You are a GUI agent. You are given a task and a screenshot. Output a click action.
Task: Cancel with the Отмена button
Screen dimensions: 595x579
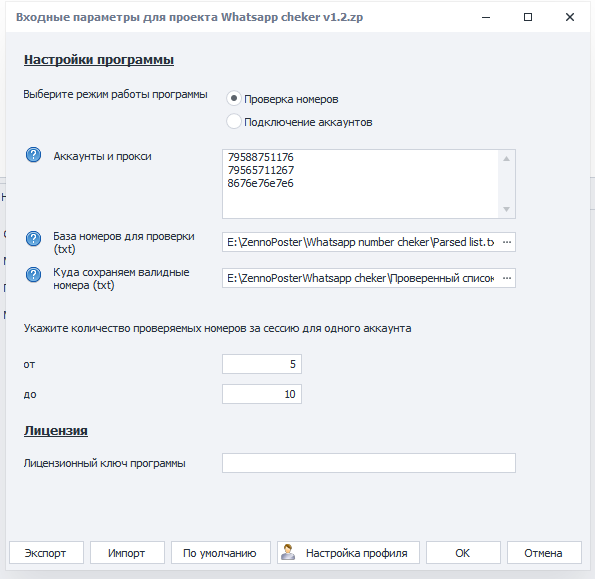[x=544, y=553]
